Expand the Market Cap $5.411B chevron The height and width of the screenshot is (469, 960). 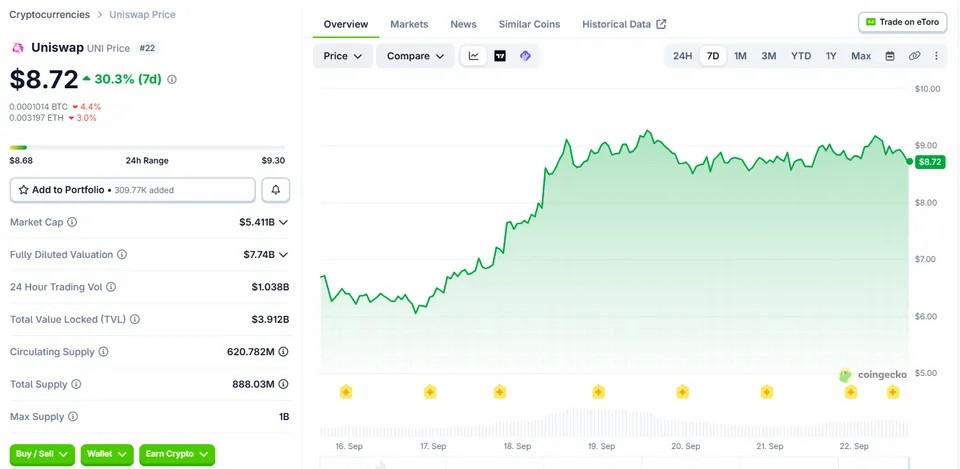click(x=283, y=222)
